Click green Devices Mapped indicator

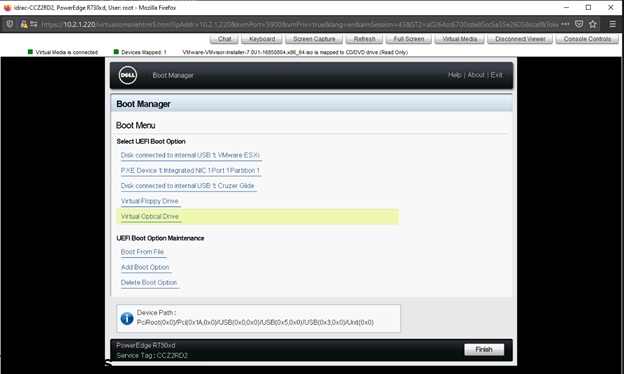click(116, 52)
